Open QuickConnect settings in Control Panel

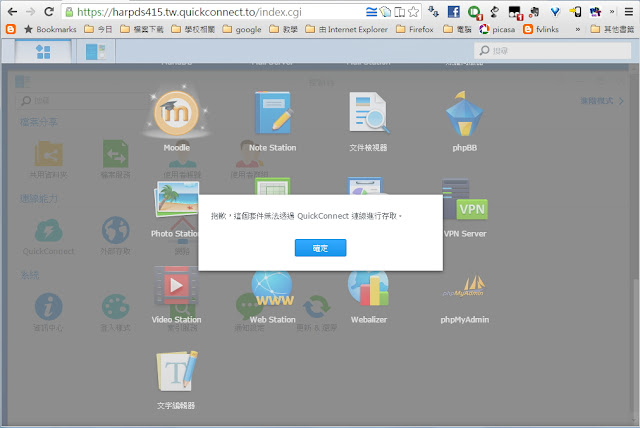pos(48,237)
